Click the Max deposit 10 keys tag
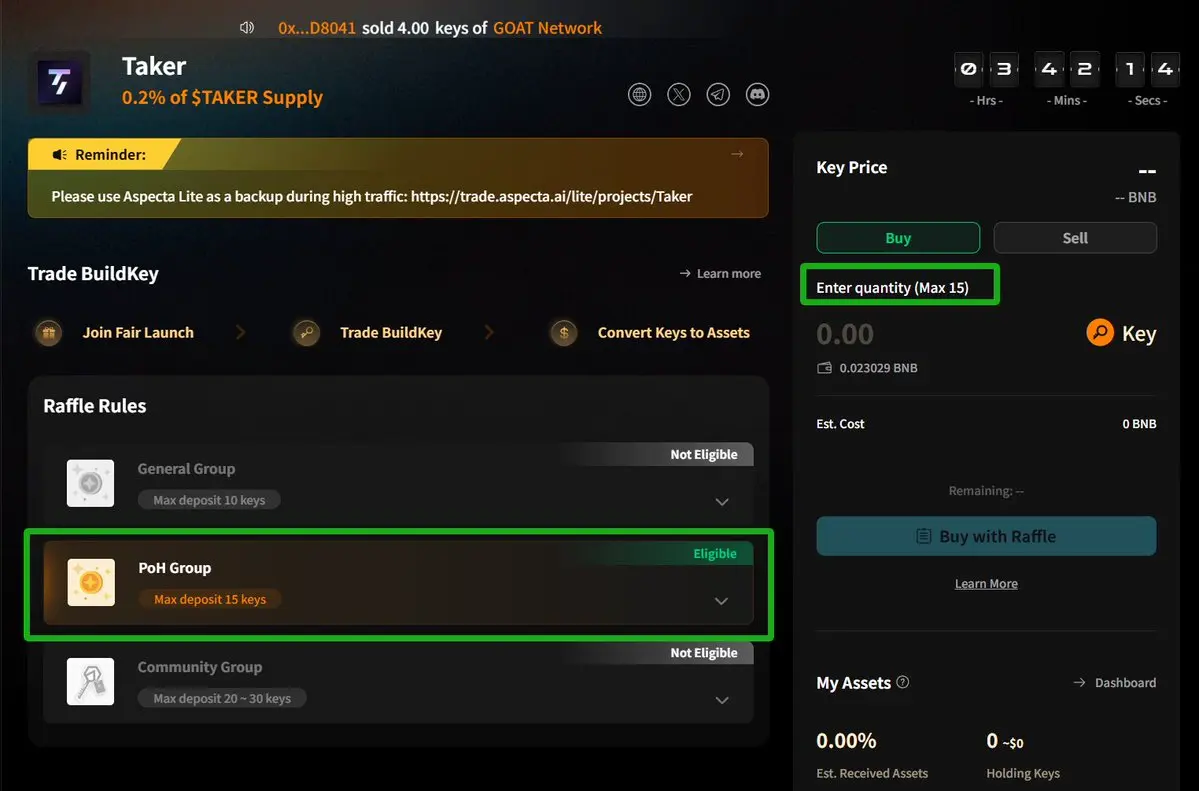The height and width of the screenshot is (791, 1199). click(209, 500)
